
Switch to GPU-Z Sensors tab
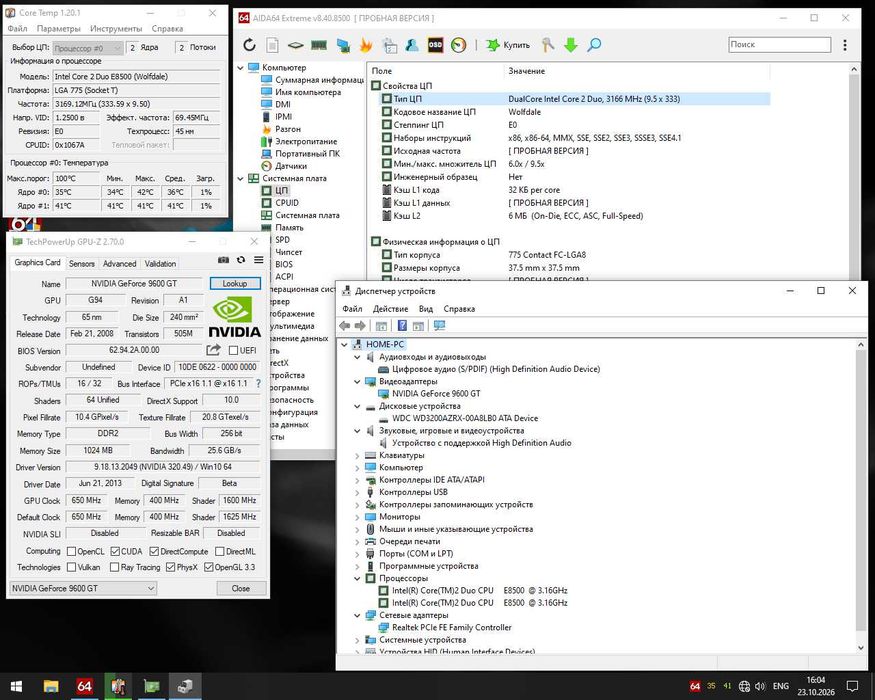click(81, 263)
